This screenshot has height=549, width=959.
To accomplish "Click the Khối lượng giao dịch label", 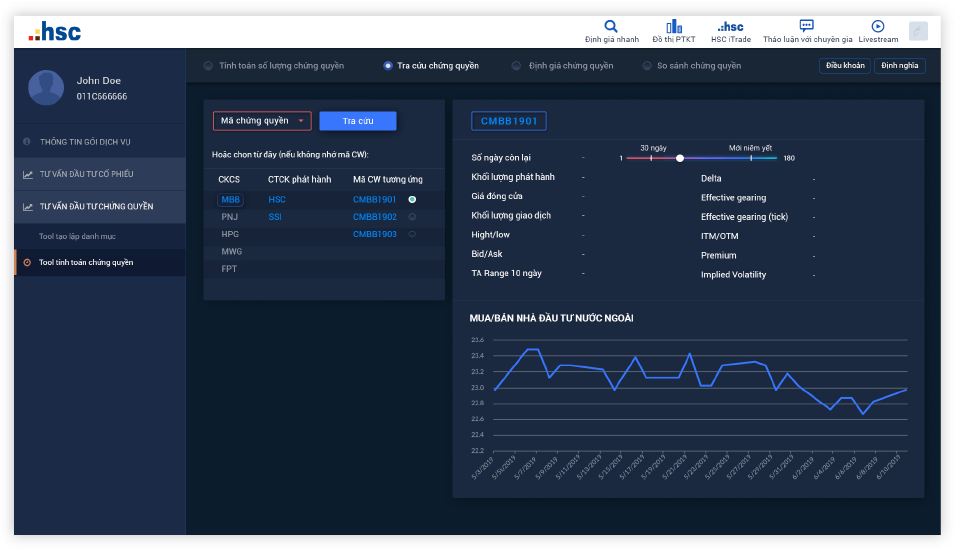I will pyautogui.click(x=511, y=216).
